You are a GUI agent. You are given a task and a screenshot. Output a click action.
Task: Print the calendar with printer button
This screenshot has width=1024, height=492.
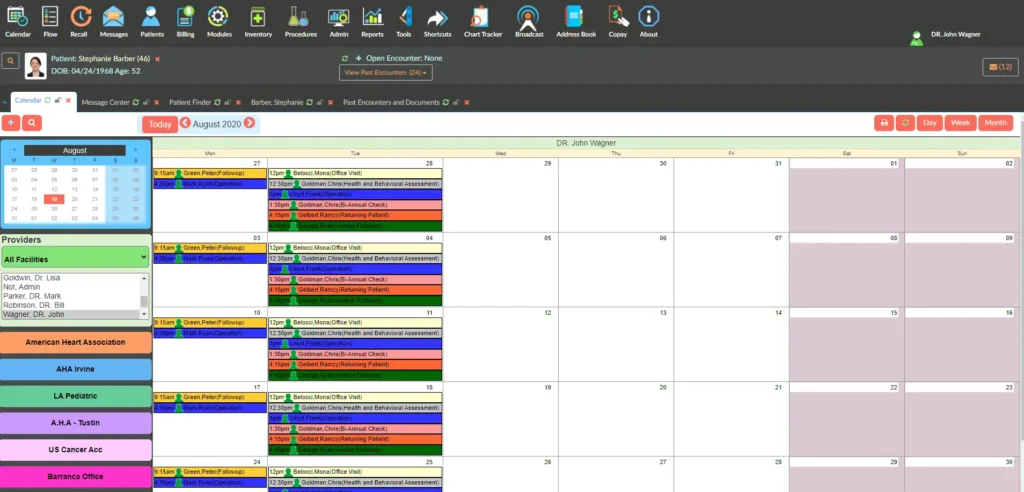point(883,123)
